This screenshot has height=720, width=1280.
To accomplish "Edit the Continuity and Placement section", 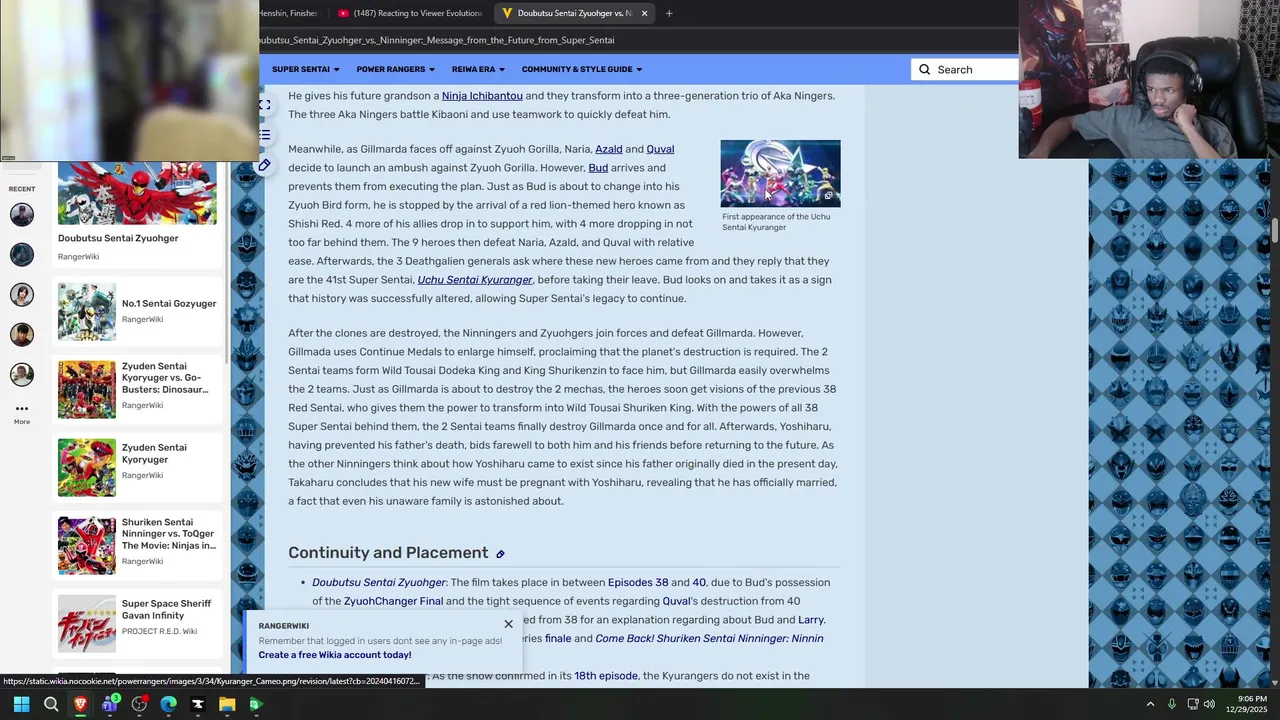I will (x=500, y=554).
